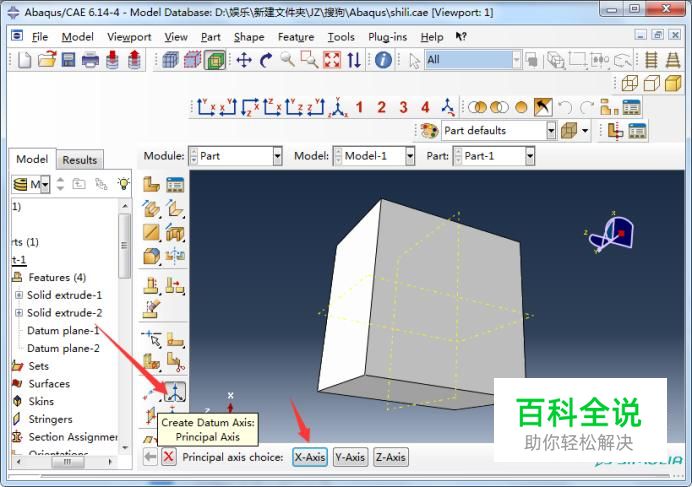Apply saved view number 1
Screen dimensions: 692x487
pyautogui.click(x=359, y=107)
